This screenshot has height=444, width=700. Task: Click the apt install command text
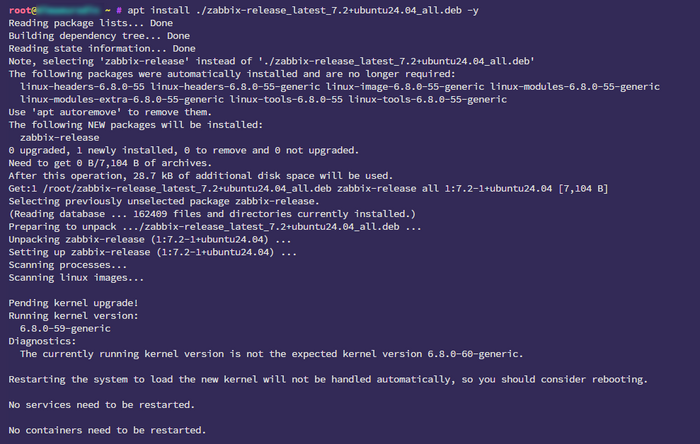303,10
